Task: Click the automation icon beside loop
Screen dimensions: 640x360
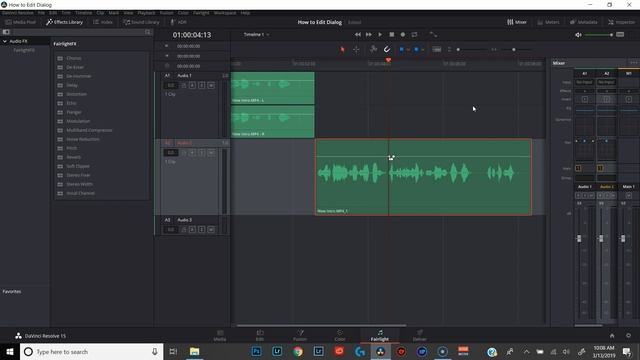Action: pos(433,35)
